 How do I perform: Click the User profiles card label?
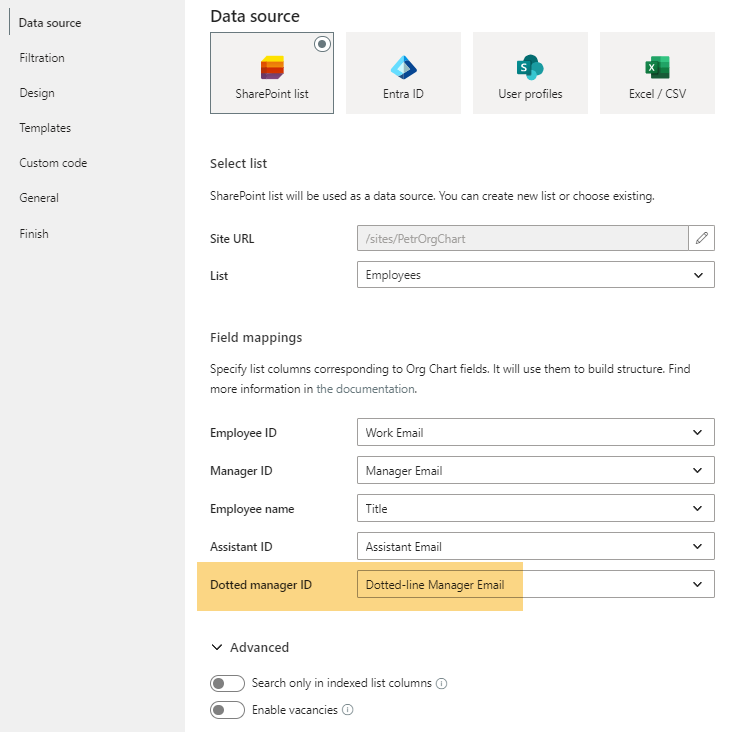pos(530,94)
